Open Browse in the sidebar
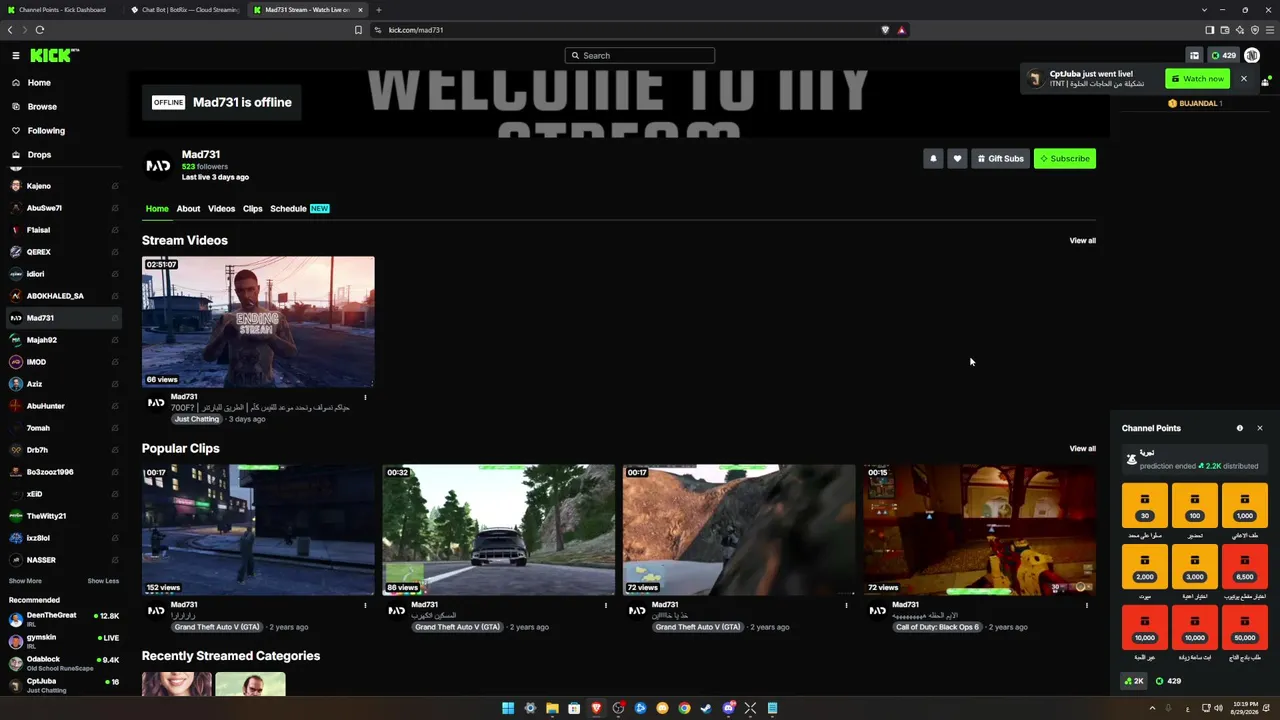 pos(42,107)
